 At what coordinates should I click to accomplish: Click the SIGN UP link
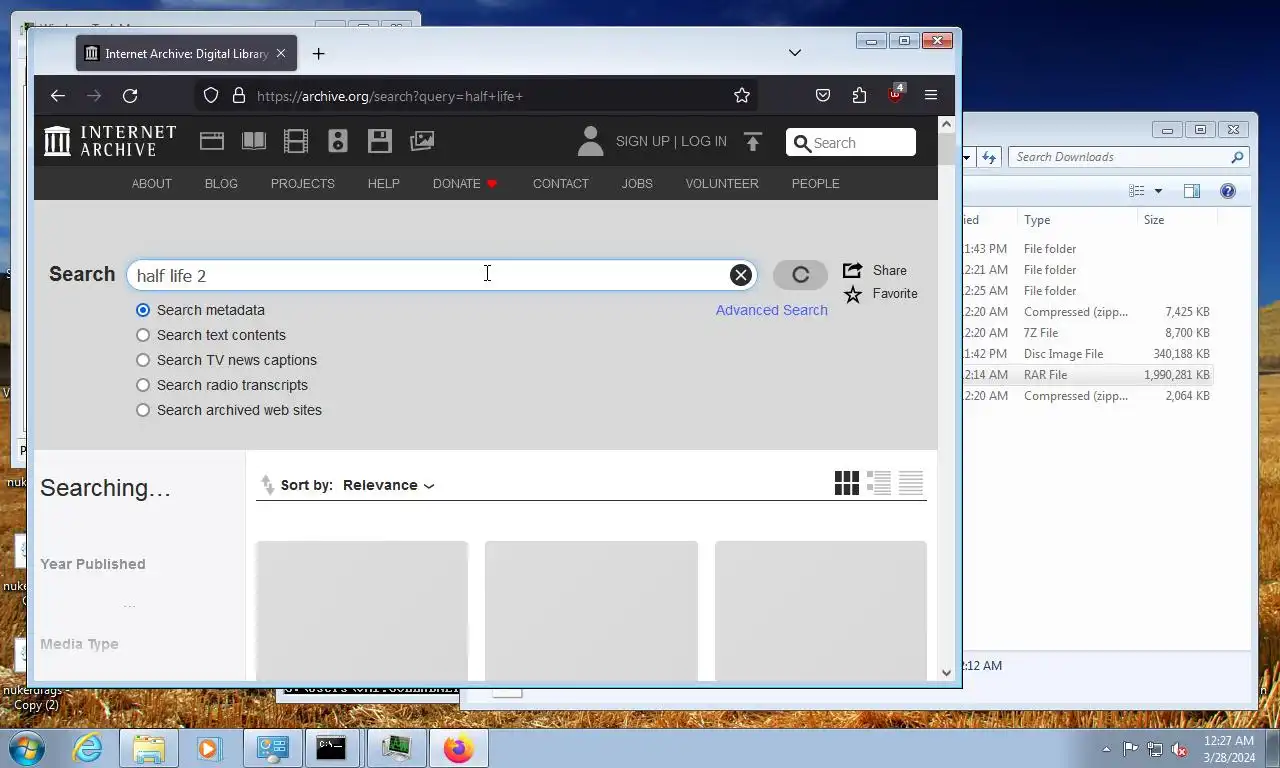click(x=643, y=141)
